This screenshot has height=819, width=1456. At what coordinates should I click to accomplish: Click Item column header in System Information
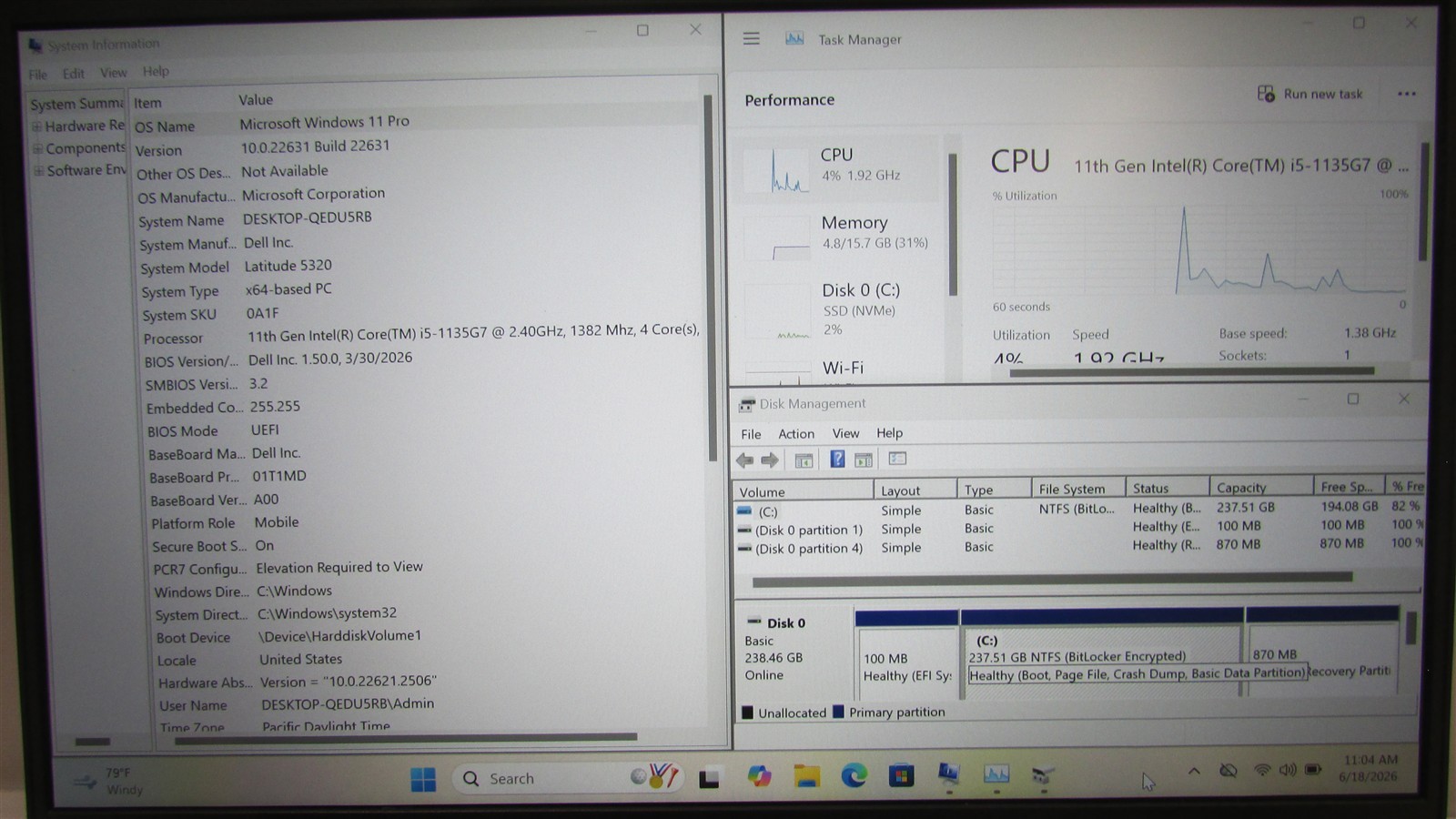(x=180, y=103)
